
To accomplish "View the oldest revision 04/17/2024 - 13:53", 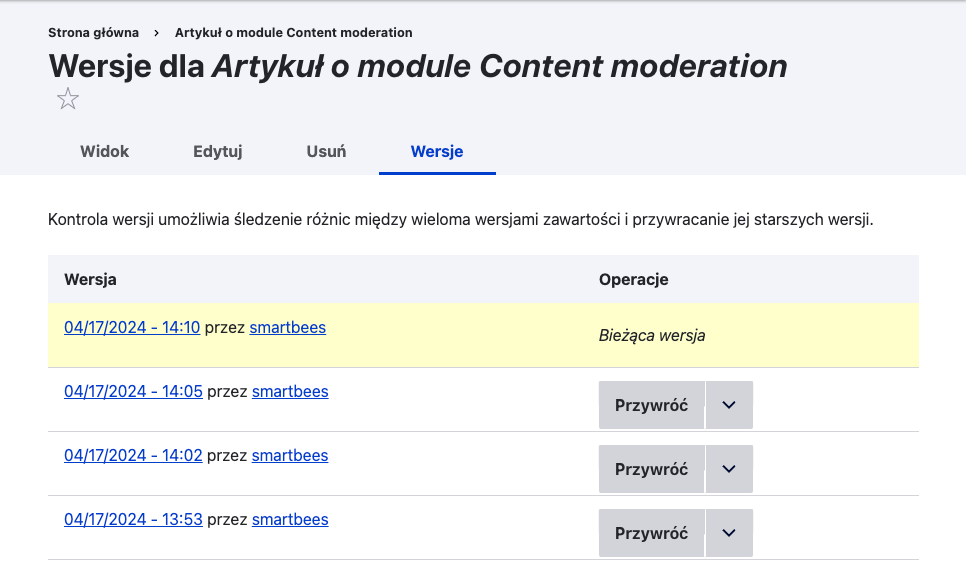I will (134, 519).
